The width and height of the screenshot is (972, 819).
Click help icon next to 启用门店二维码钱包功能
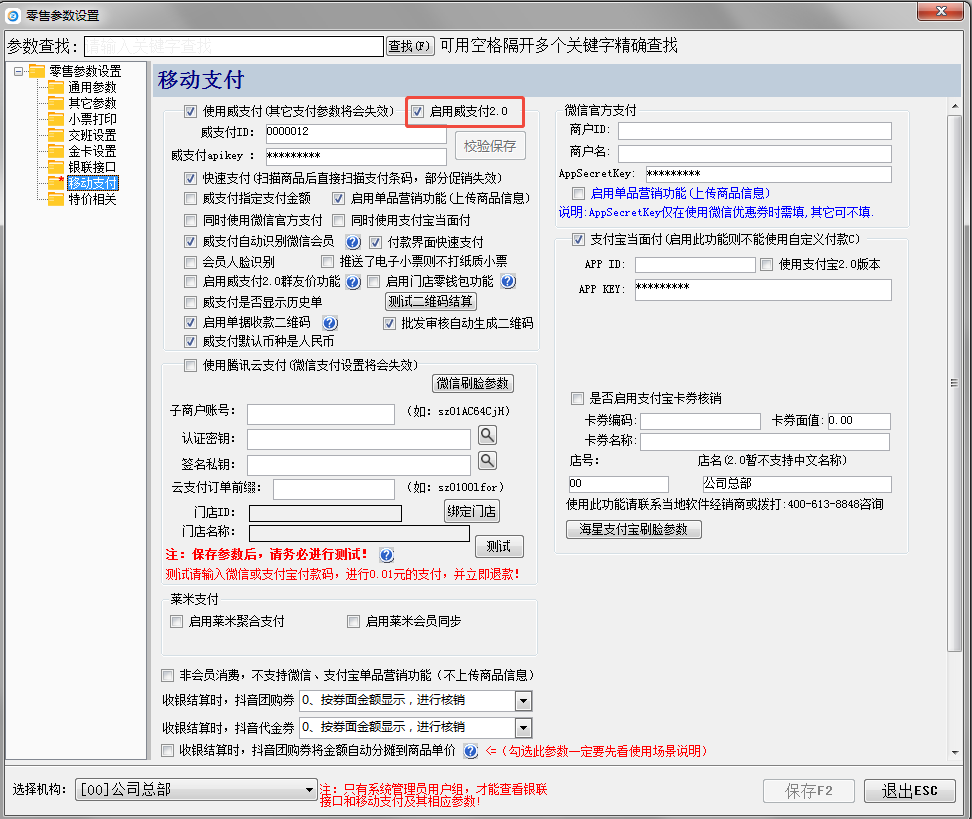[x=509, y=282]
